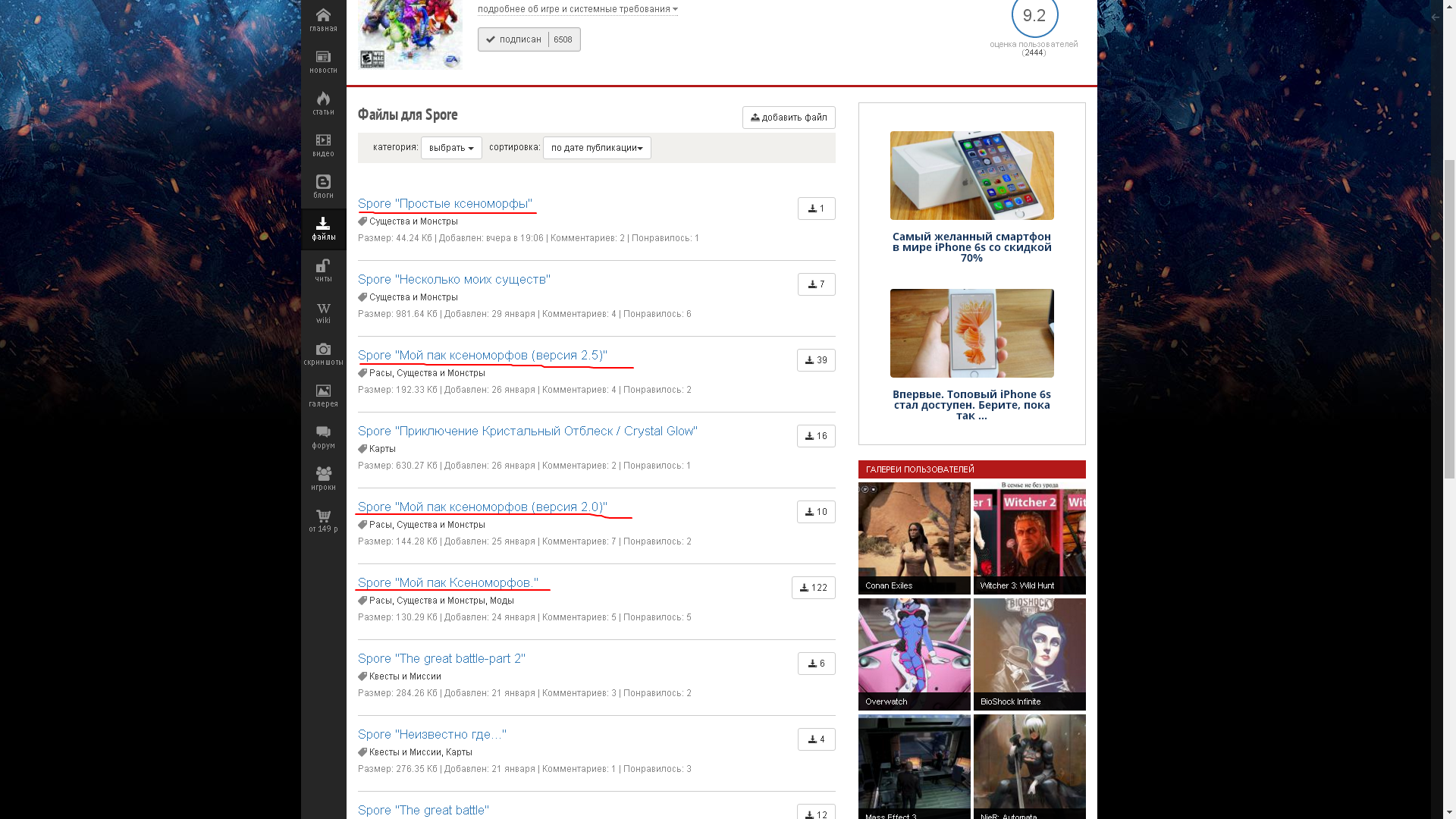Open the home (главная) sidebar icon
Image resolution: width=1456 pixels, height=819 pixels.
tap(323, 20)
